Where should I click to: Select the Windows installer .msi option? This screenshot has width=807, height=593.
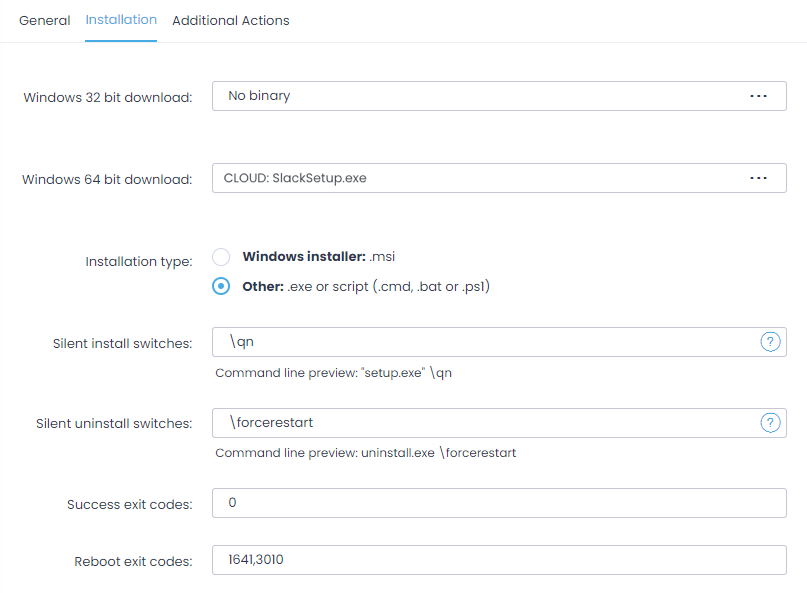[221, 257]
